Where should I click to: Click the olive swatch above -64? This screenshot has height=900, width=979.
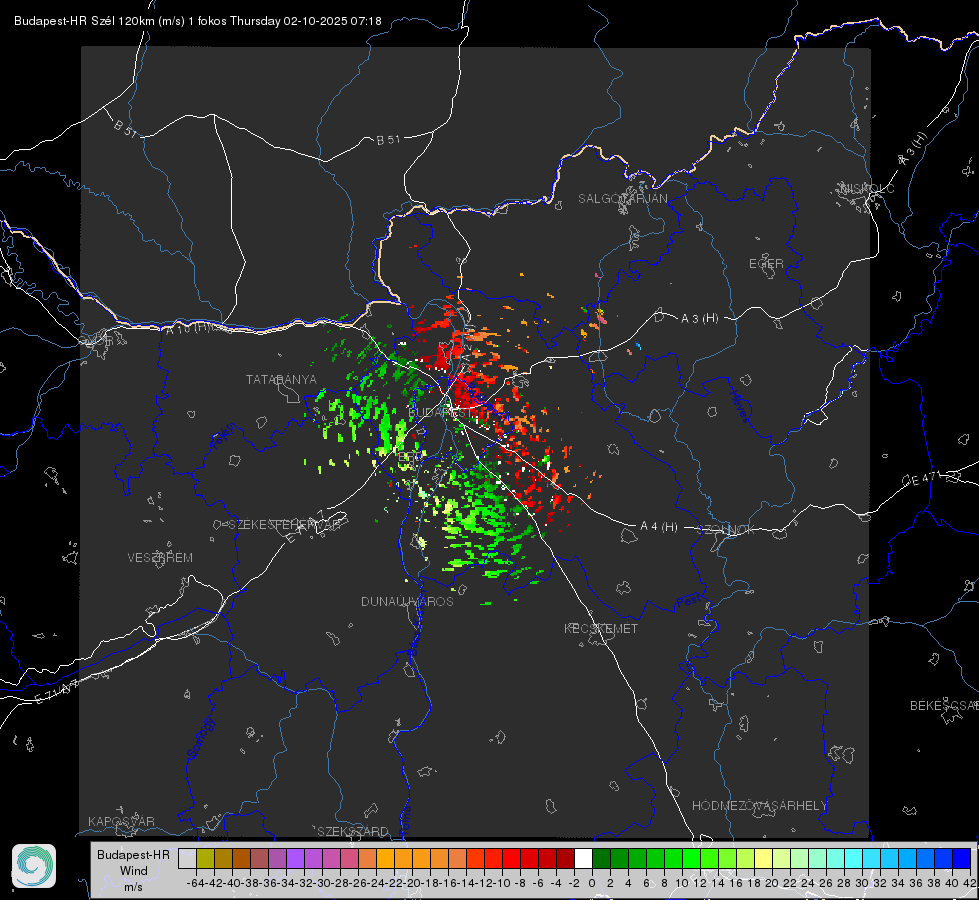tap(205, 859)
